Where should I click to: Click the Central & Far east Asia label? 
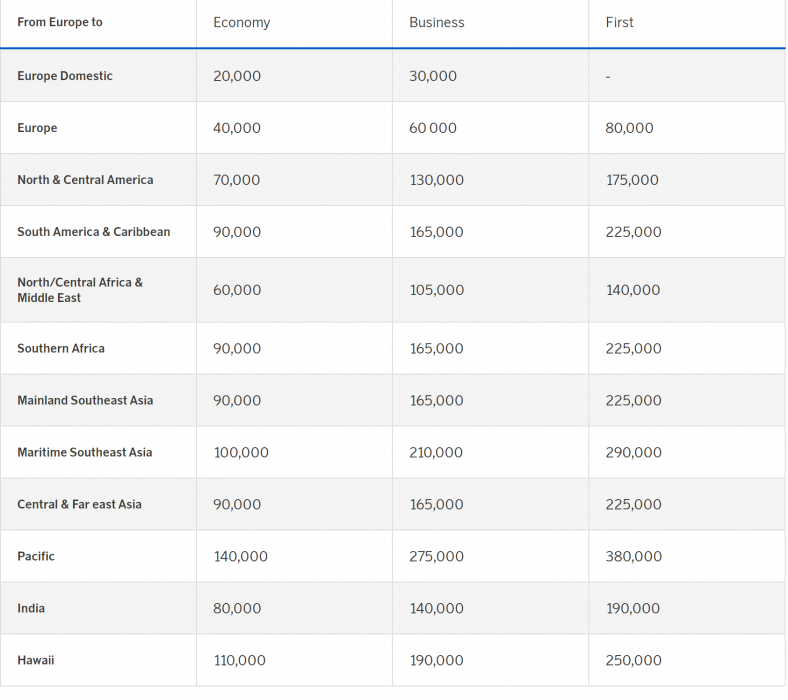click(x=79, y=504)
